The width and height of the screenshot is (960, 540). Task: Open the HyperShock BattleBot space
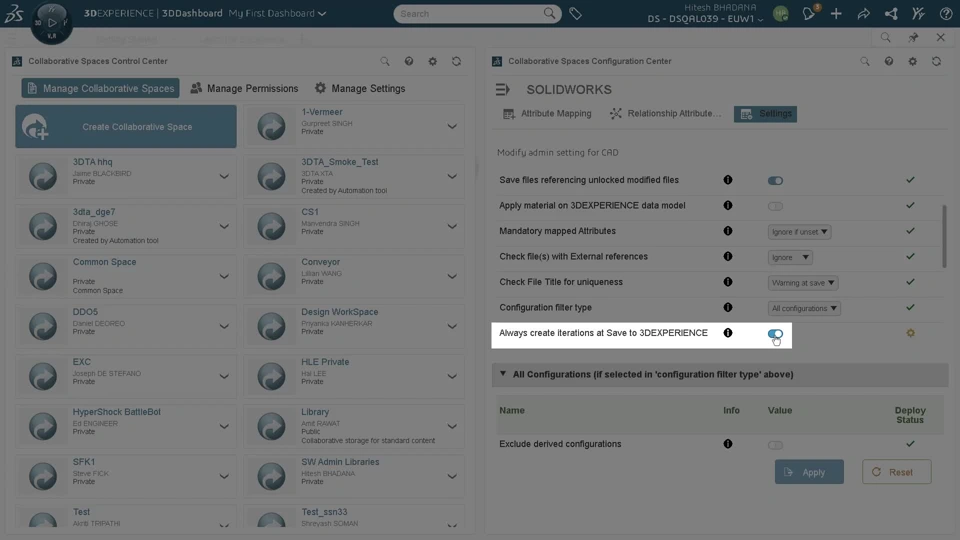click(126, 426)
